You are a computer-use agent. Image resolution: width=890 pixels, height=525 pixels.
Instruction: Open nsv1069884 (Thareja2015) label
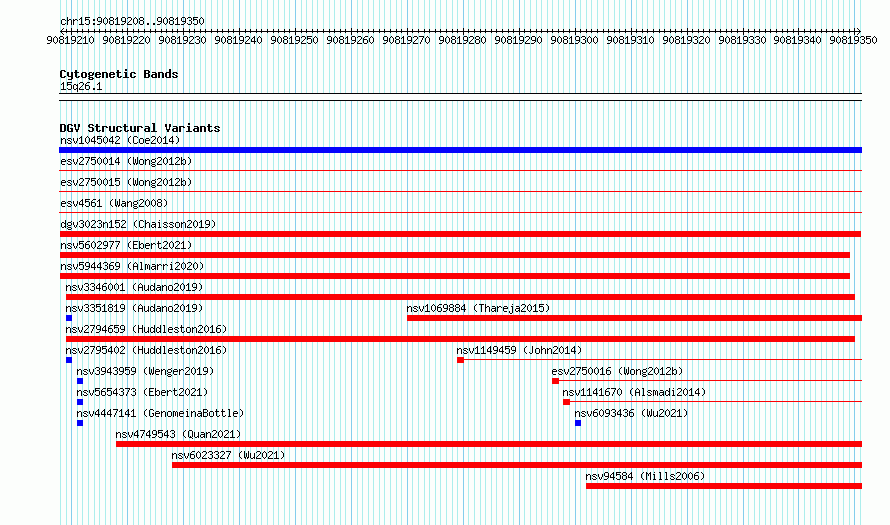(x=478, y=308)
